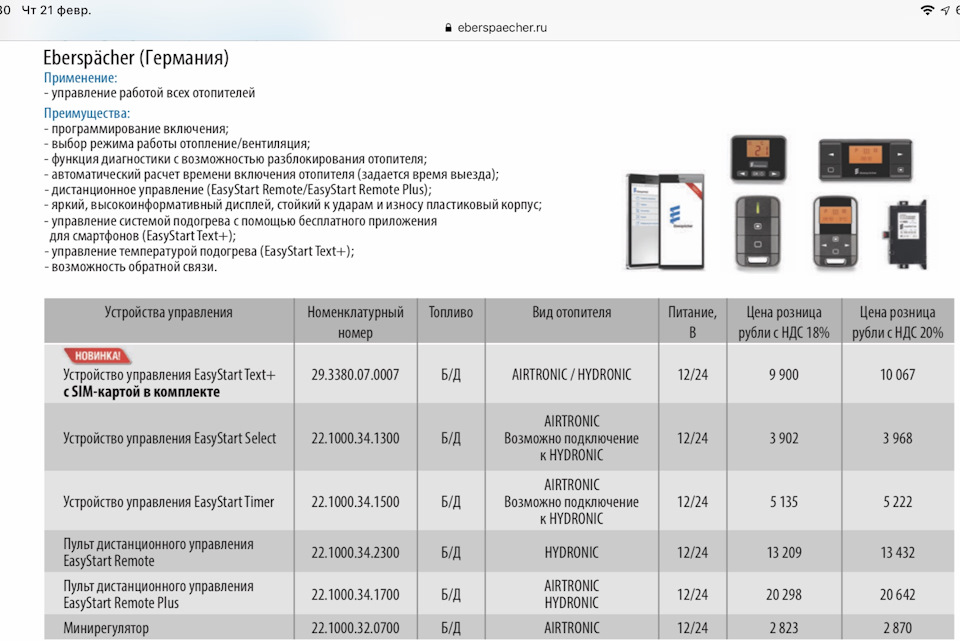Click the Цена розница с НДС 20% header
Image resolution: width=960 pixels, height=641 pixels.
click(898, 322)
